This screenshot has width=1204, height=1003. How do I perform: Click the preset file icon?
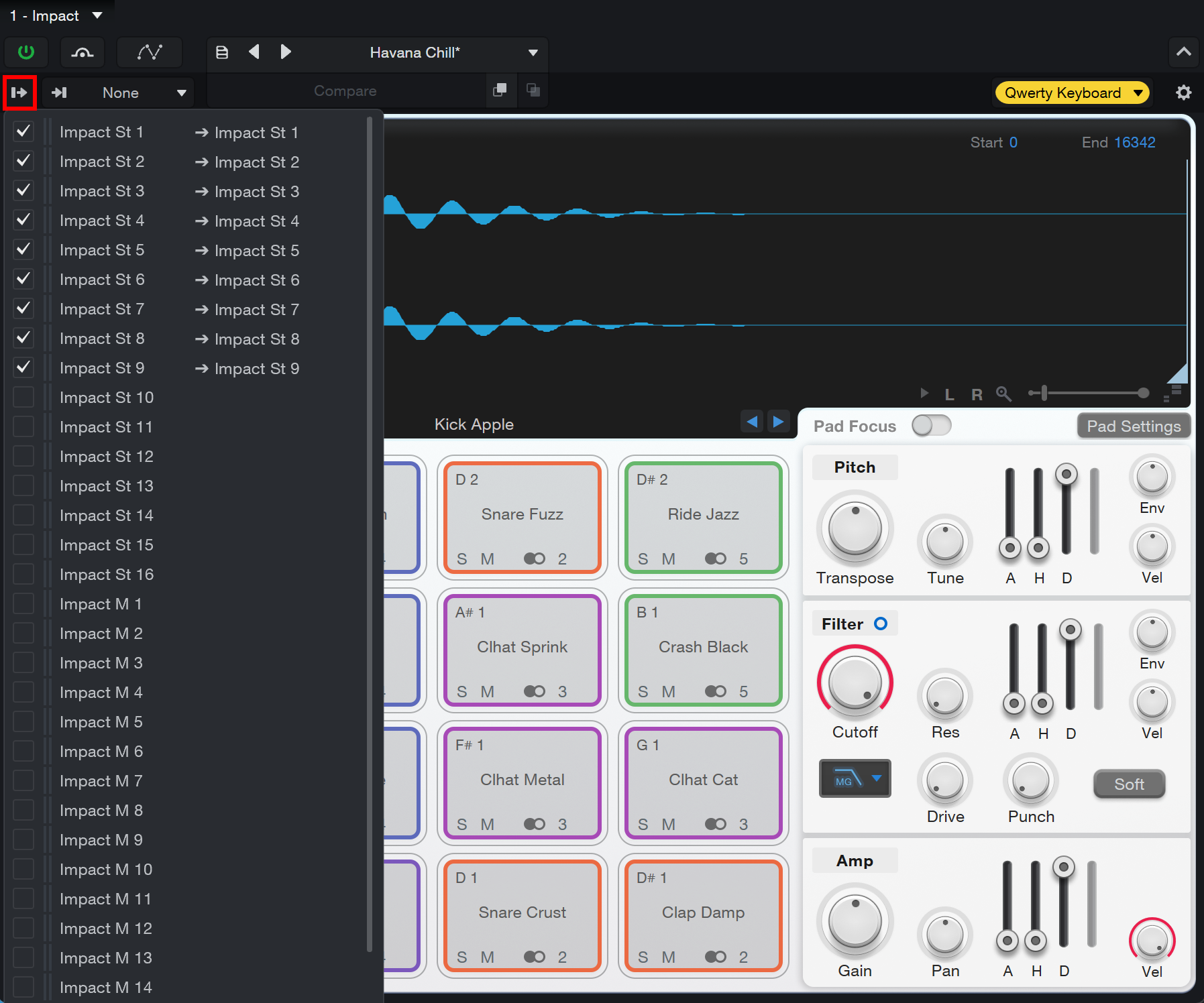[x=222, y=52]
